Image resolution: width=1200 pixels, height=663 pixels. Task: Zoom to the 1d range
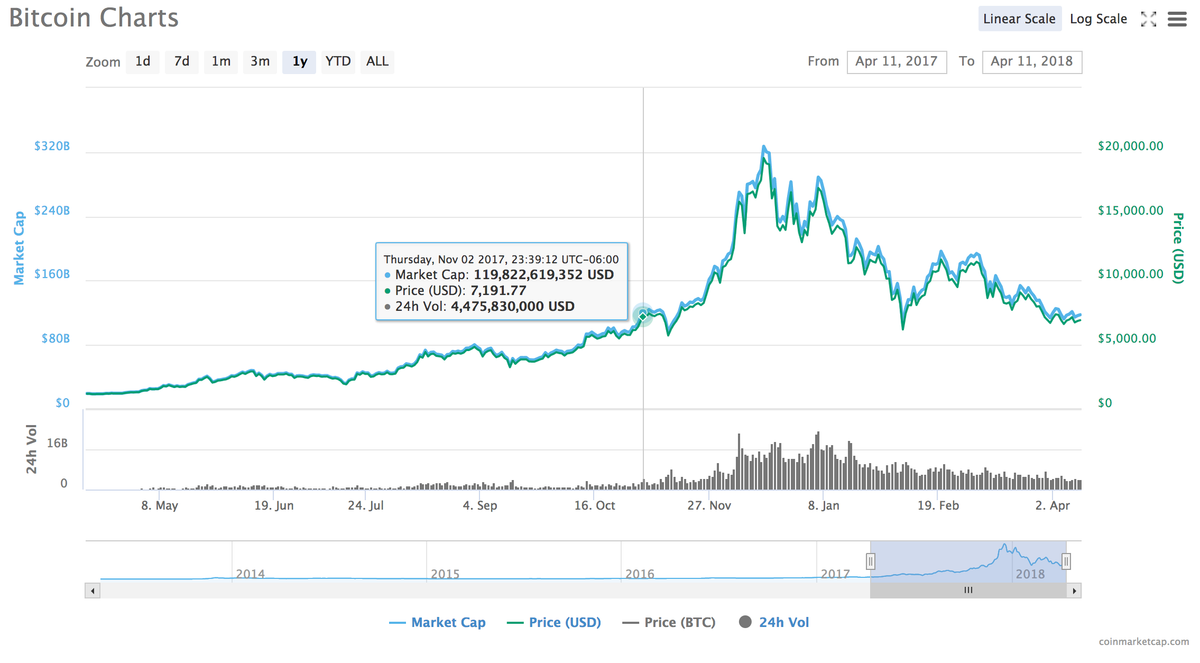coord(142,61)
